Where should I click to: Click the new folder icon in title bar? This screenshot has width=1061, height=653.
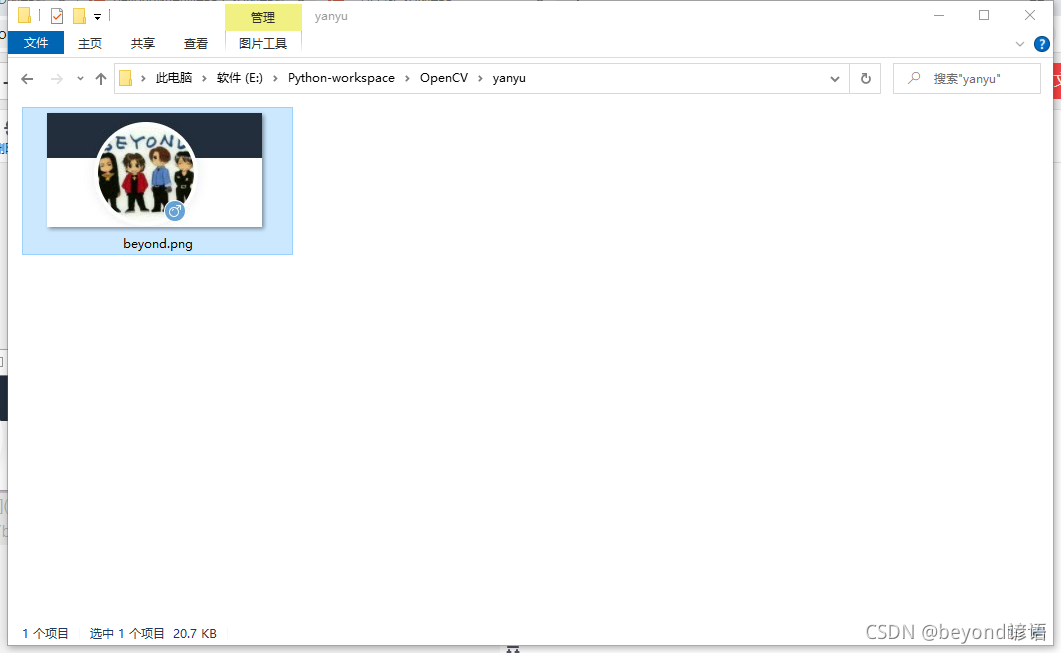[79, 15]
